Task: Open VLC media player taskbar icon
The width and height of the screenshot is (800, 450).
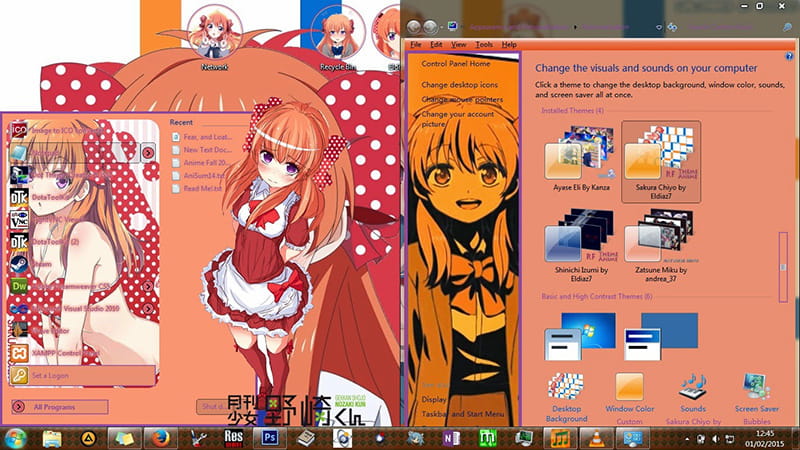Action: (596, 438)
